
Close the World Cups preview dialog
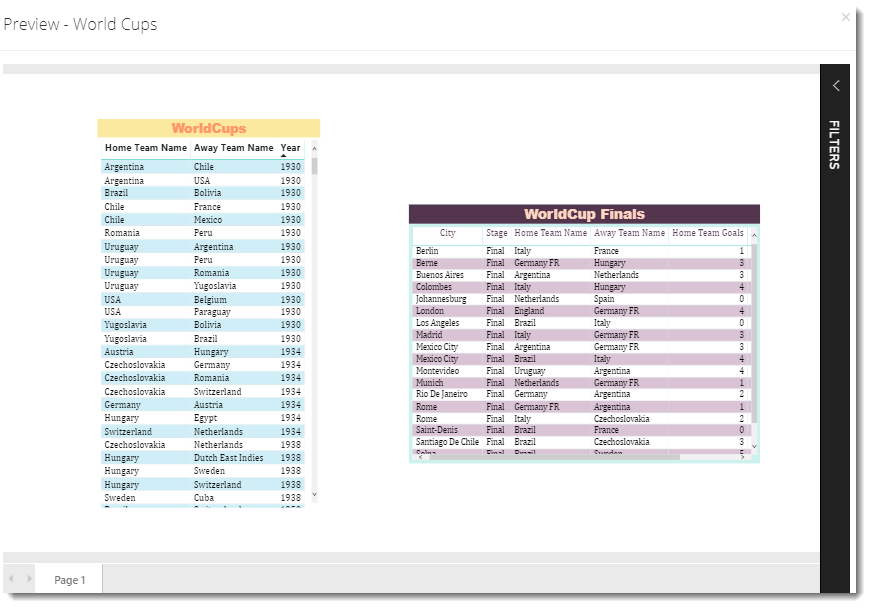click(845, 17)
